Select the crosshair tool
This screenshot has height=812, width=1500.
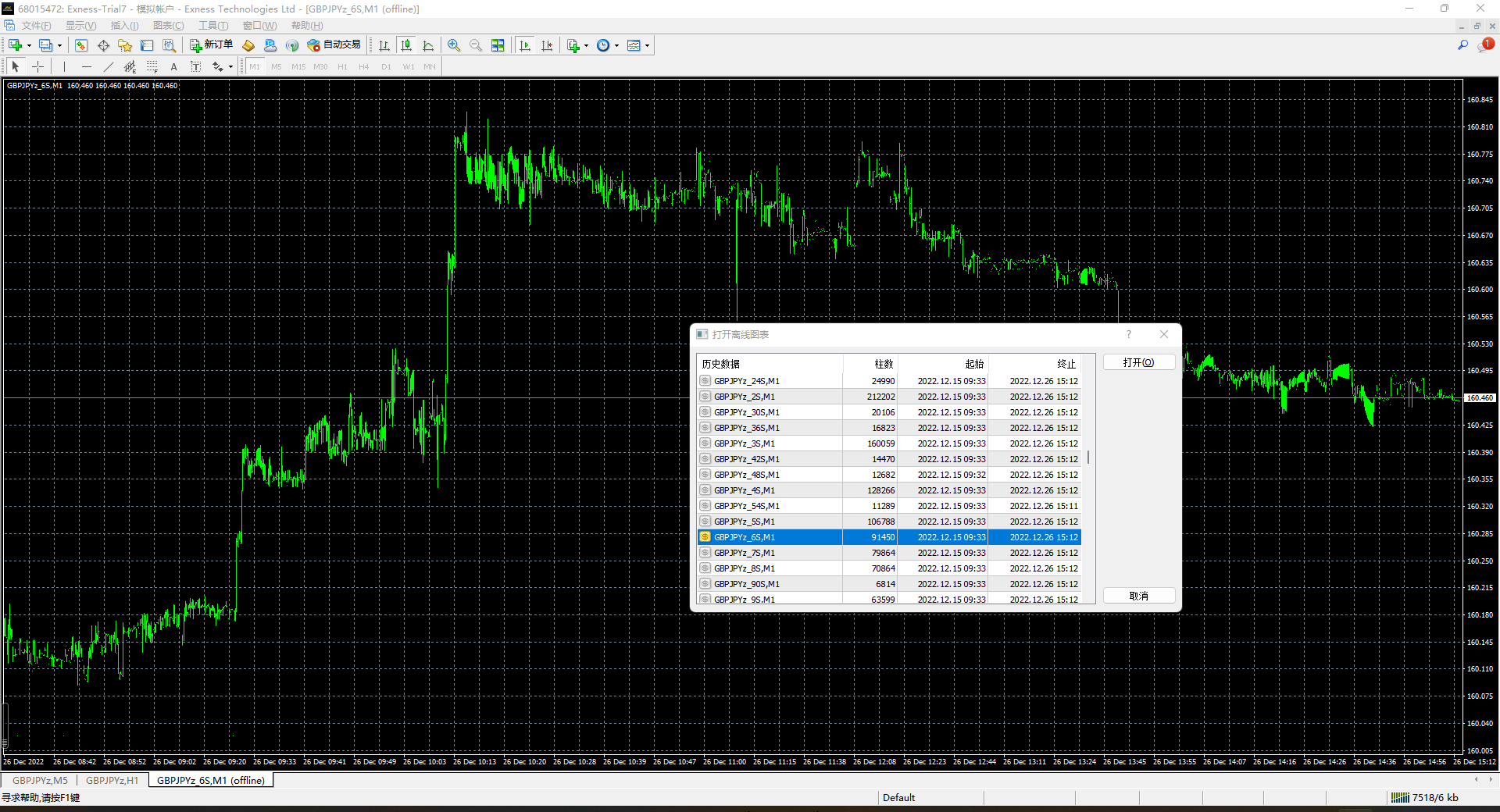(37, 67)
